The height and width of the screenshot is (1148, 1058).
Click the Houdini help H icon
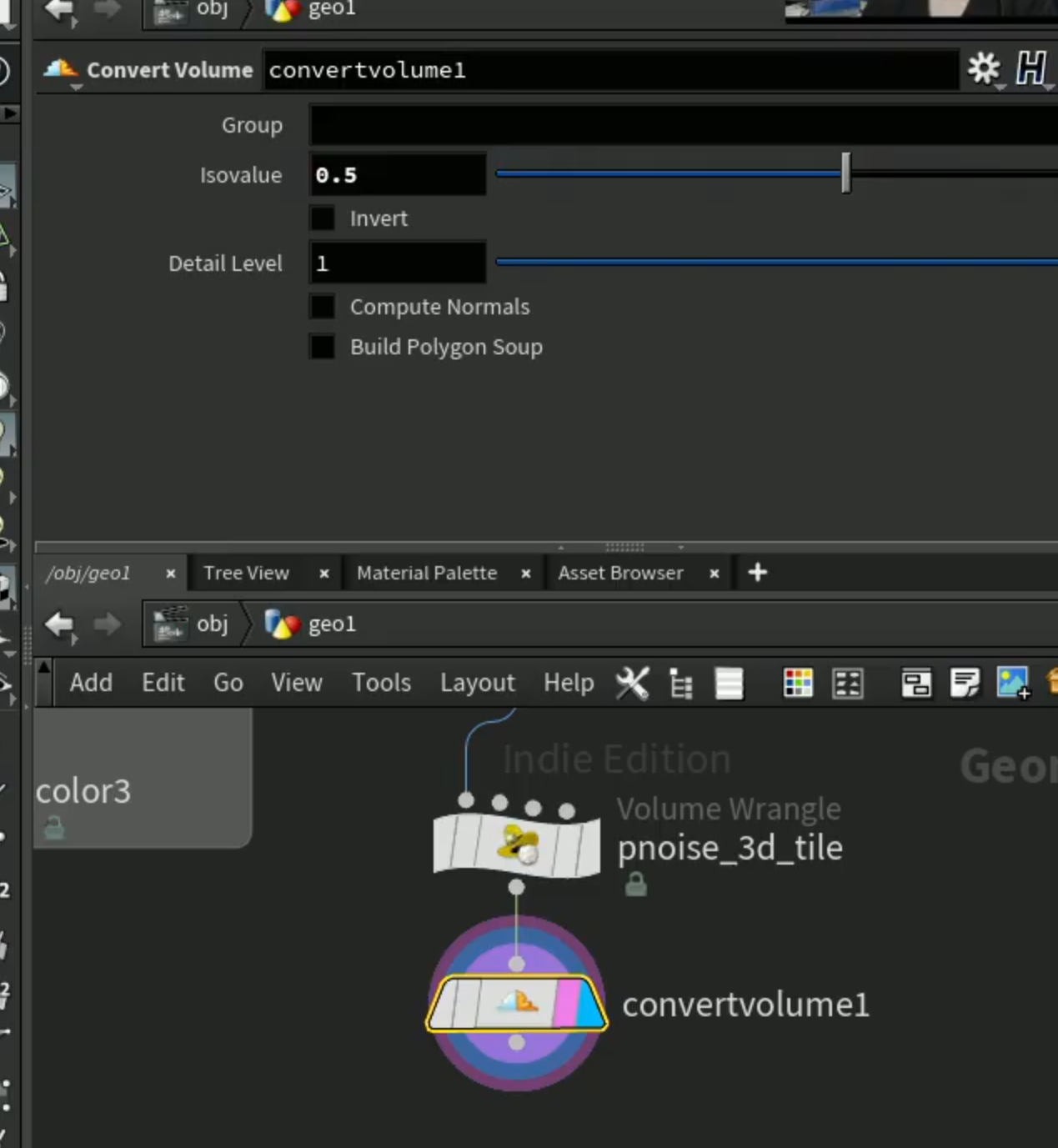(1031, 68)
